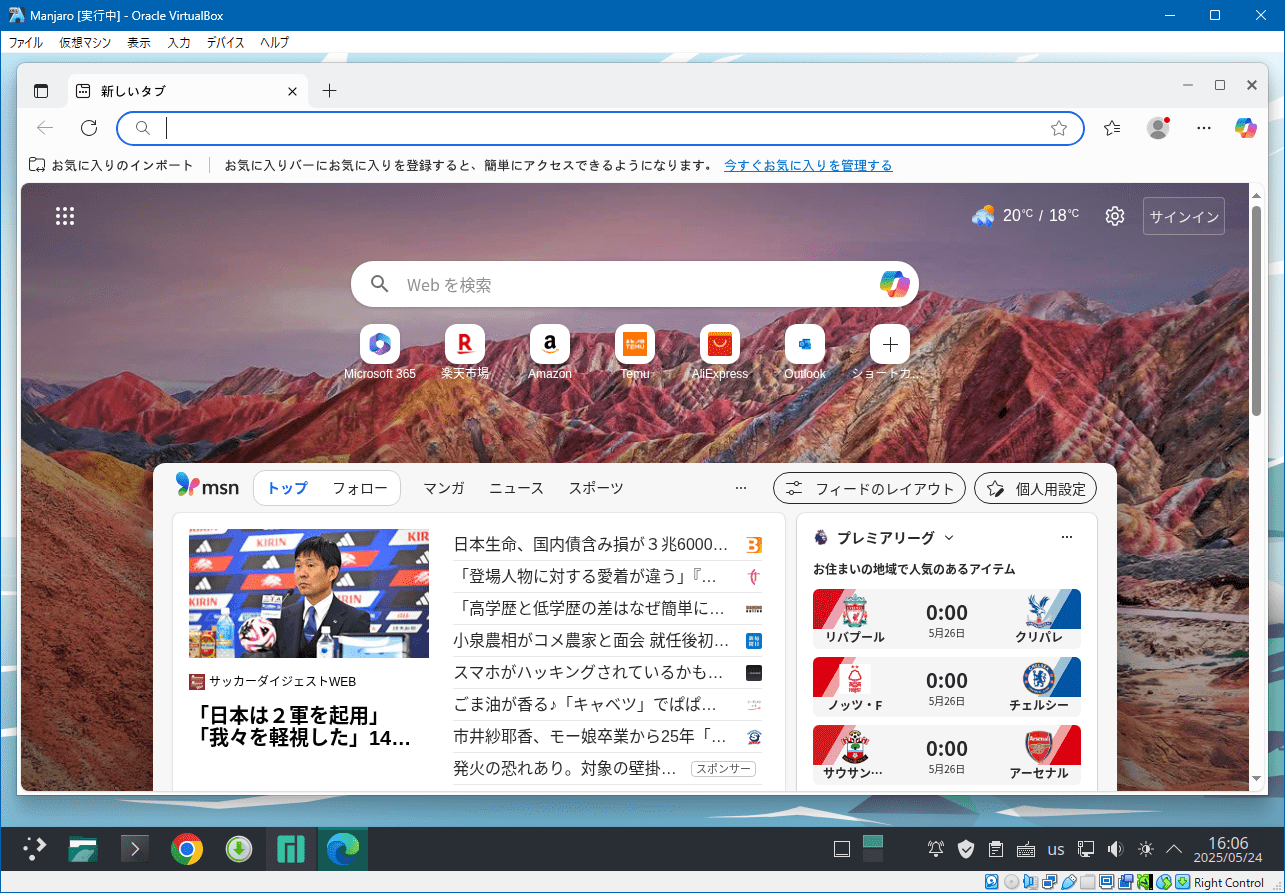
Task: Select the フォロー feed tab
Action: click(359, 488)
